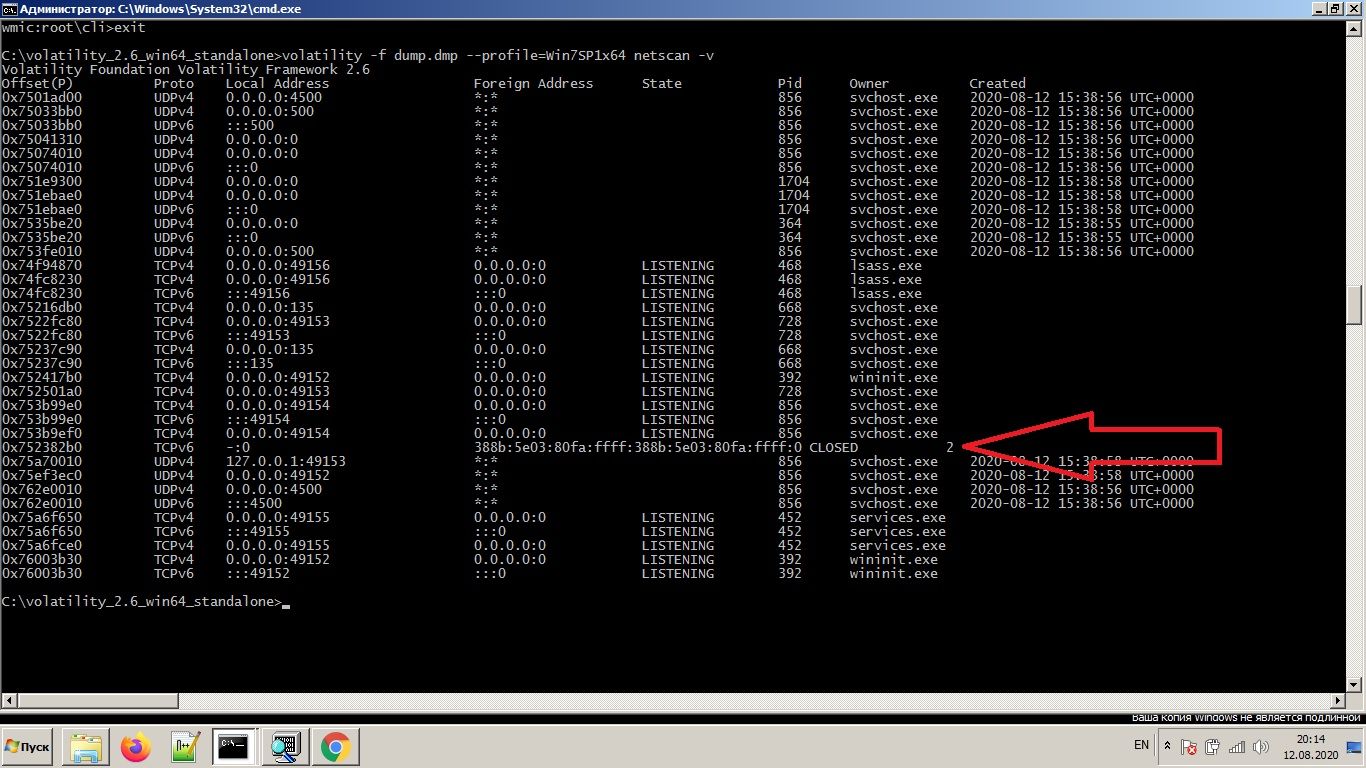Open the Пуск start menu
The width and height of the screenshot is (1366, 768).
click(28, 746)
